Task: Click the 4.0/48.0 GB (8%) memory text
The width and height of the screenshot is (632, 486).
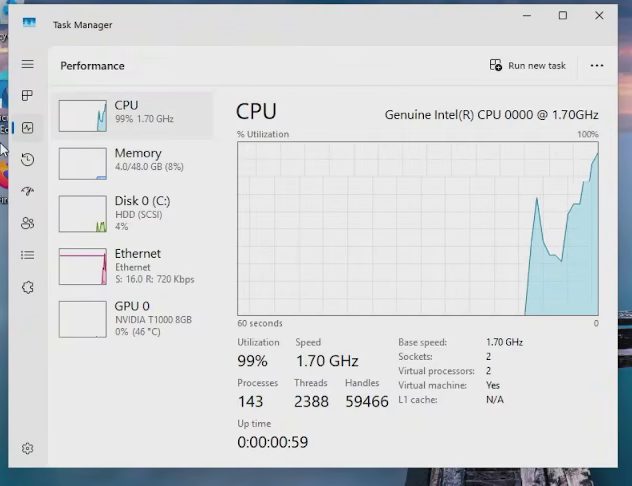Action: 149,167
